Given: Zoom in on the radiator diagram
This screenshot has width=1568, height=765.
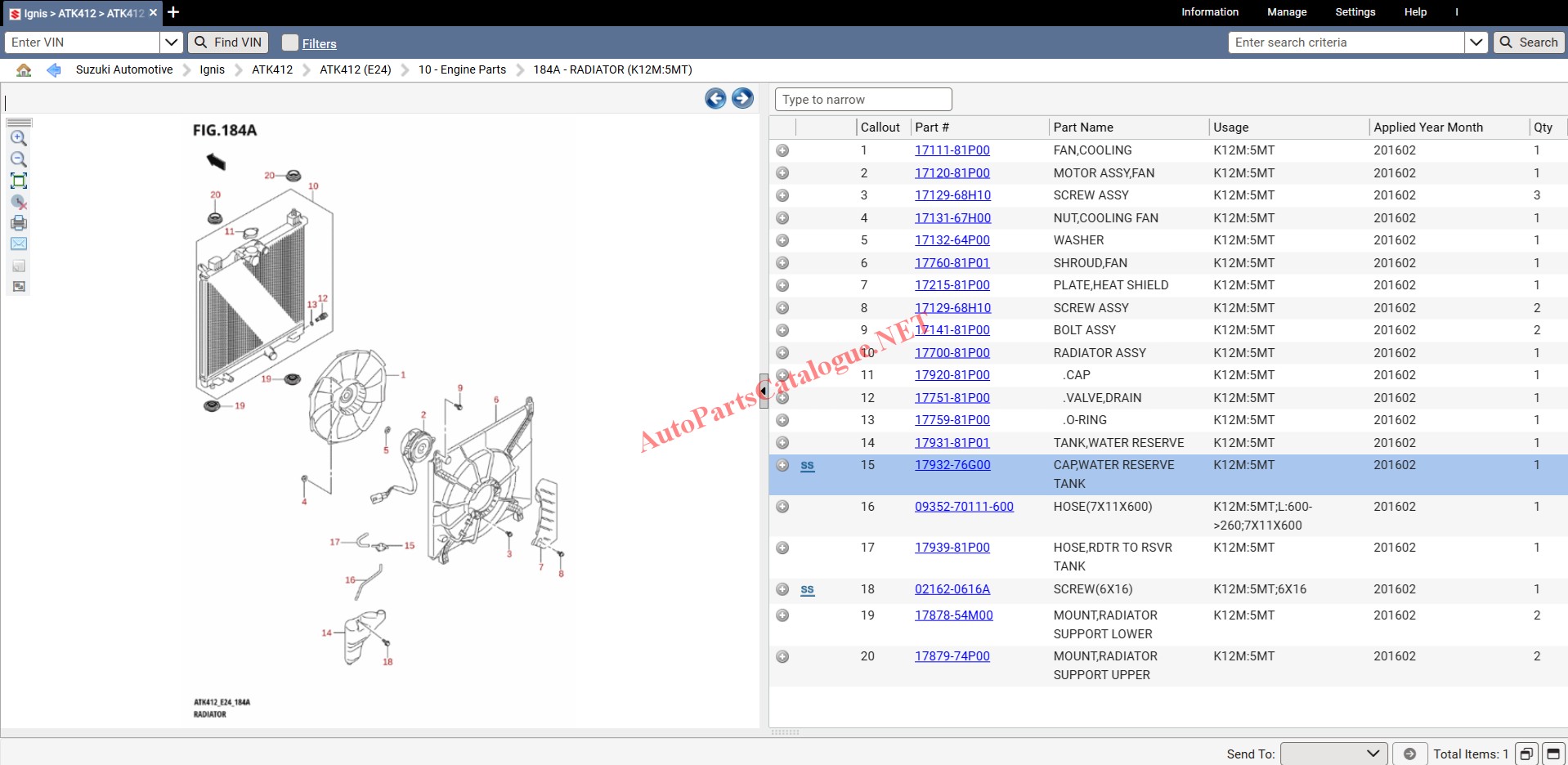Looking at the screenshot, I should [x=18, y=138].
